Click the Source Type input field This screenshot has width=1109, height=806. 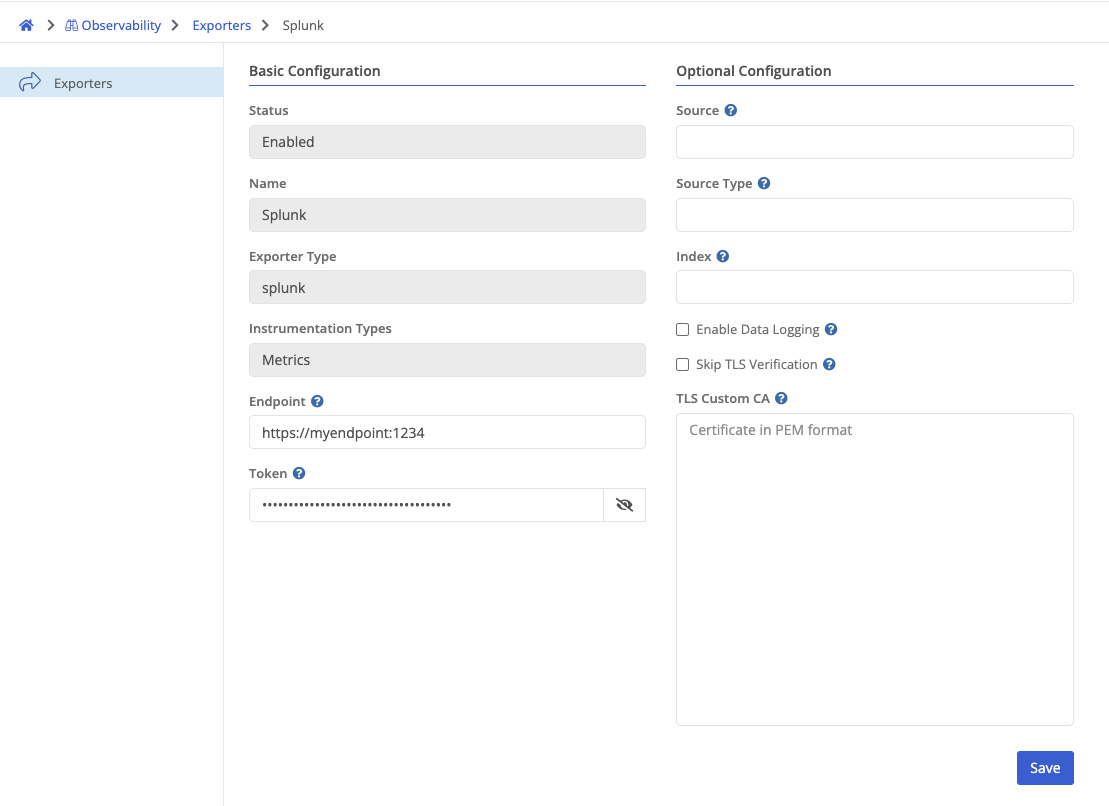(x=874, y=215)
